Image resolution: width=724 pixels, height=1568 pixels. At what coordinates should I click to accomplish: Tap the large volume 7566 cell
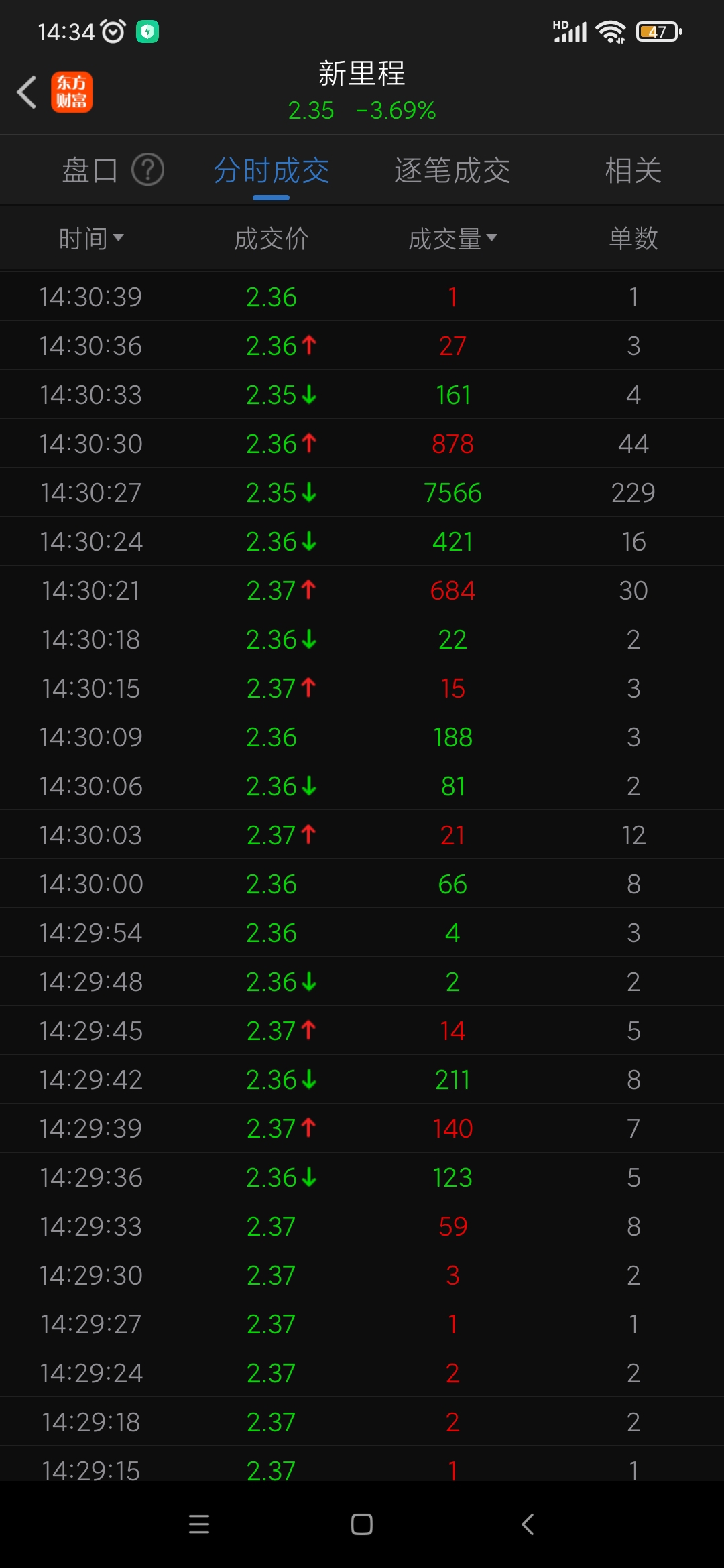pos(452,493)
